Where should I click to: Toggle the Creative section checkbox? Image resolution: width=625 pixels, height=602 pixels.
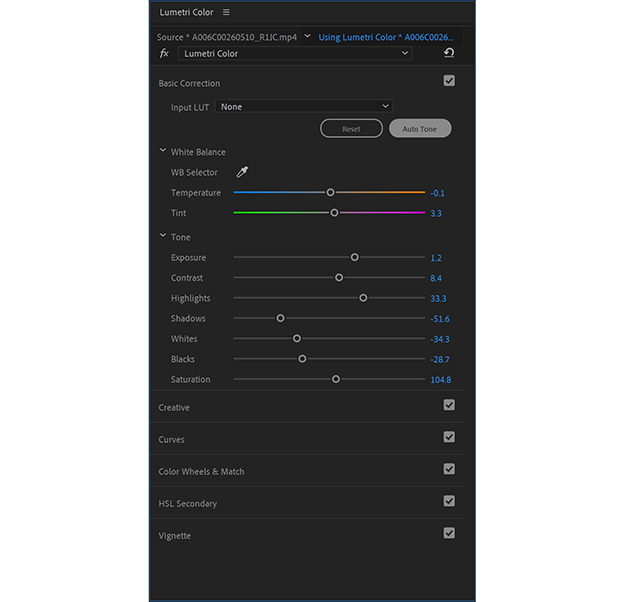449,405
